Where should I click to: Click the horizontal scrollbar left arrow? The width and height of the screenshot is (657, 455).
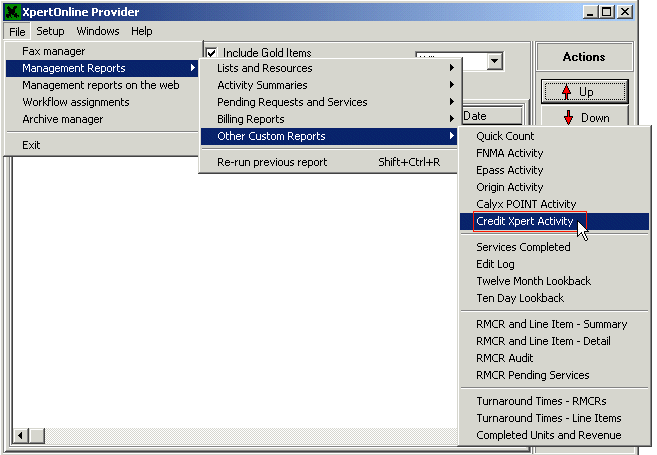(21, 436)
